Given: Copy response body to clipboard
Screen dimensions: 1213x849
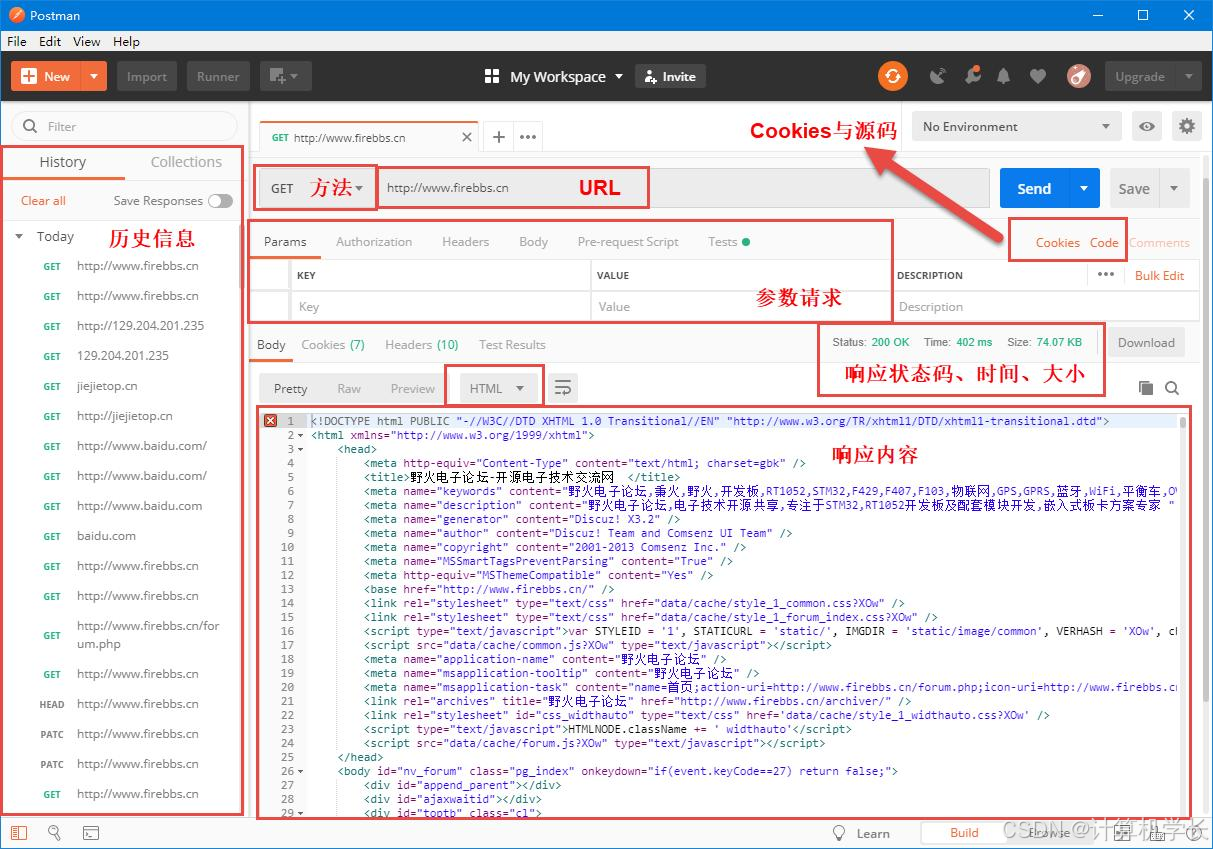Looking at the screenshot, I should (x=1146, y=388).
